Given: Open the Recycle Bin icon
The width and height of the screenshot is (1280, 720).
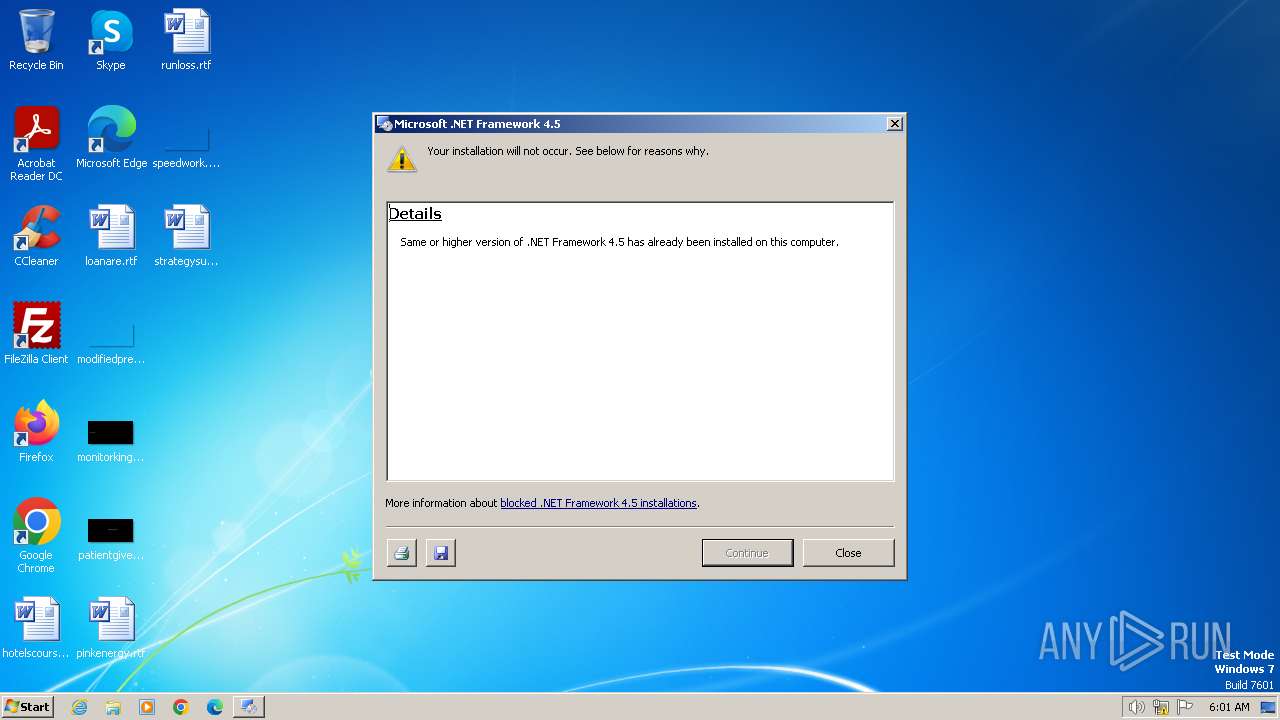Looking at the screenshot, I should point(36,40).
